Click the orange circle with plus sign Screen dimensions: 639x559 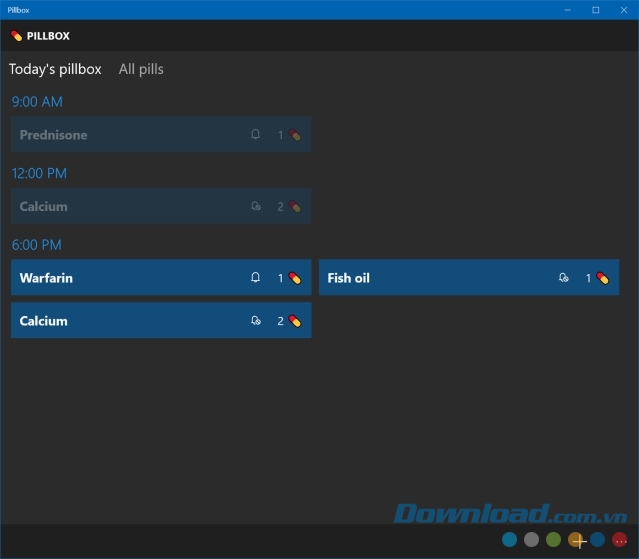point(576,540)
